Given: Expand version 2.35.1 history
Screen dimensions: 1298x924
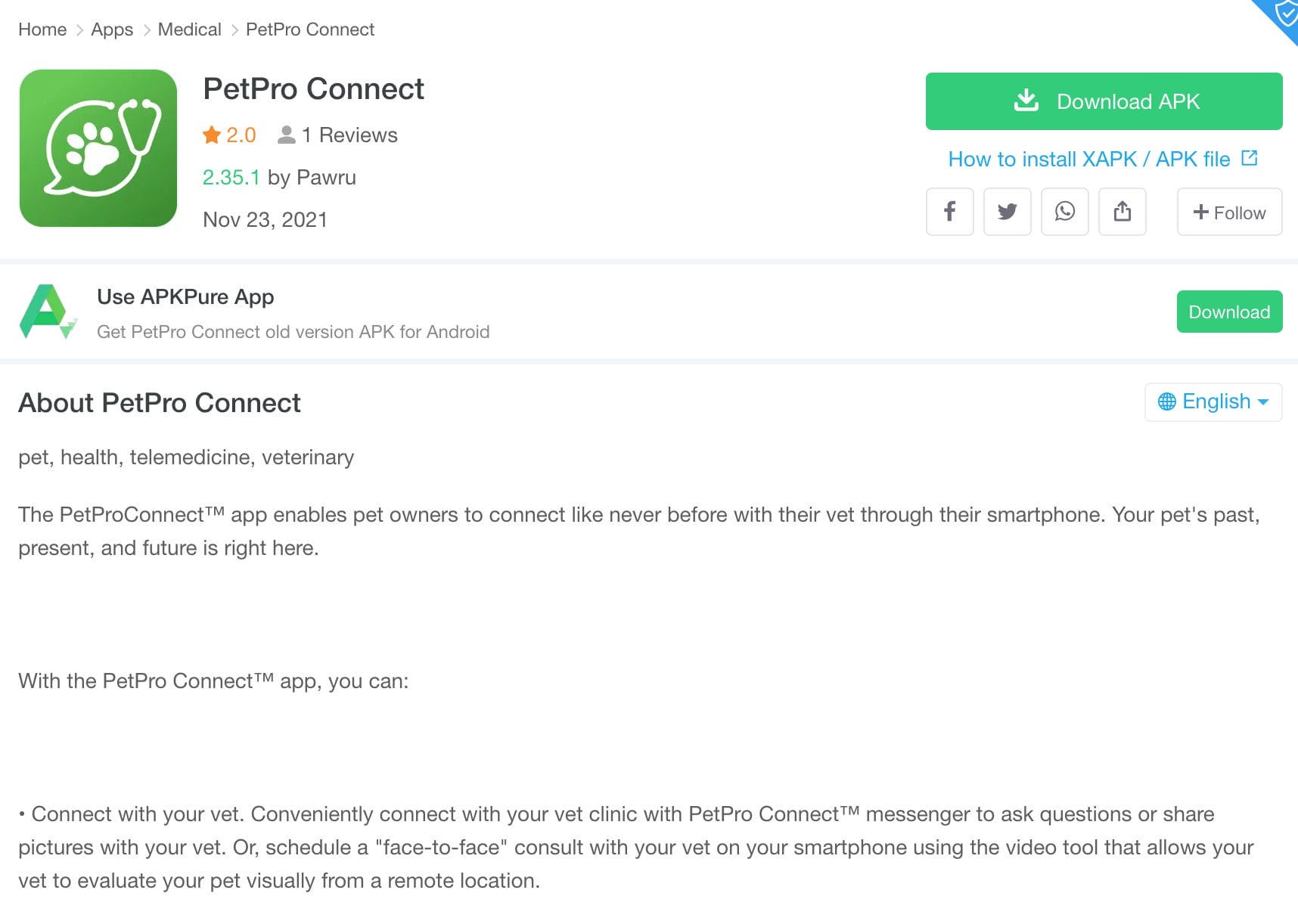Looking at the screenshot, I should 231,177.
